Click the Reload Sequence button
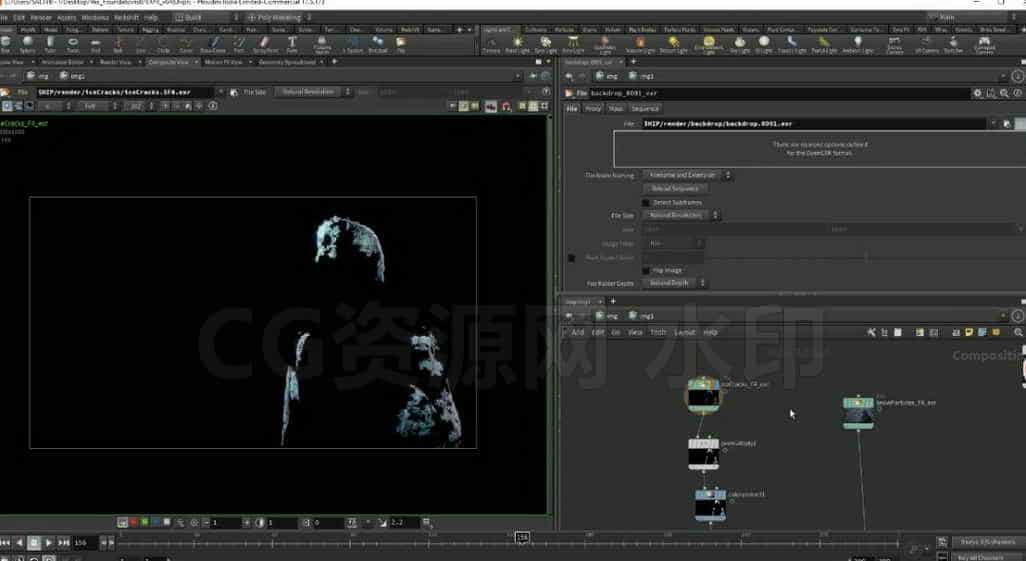Image resolution: width=1026 pixels, height=561 pixels. pos(675,189)
